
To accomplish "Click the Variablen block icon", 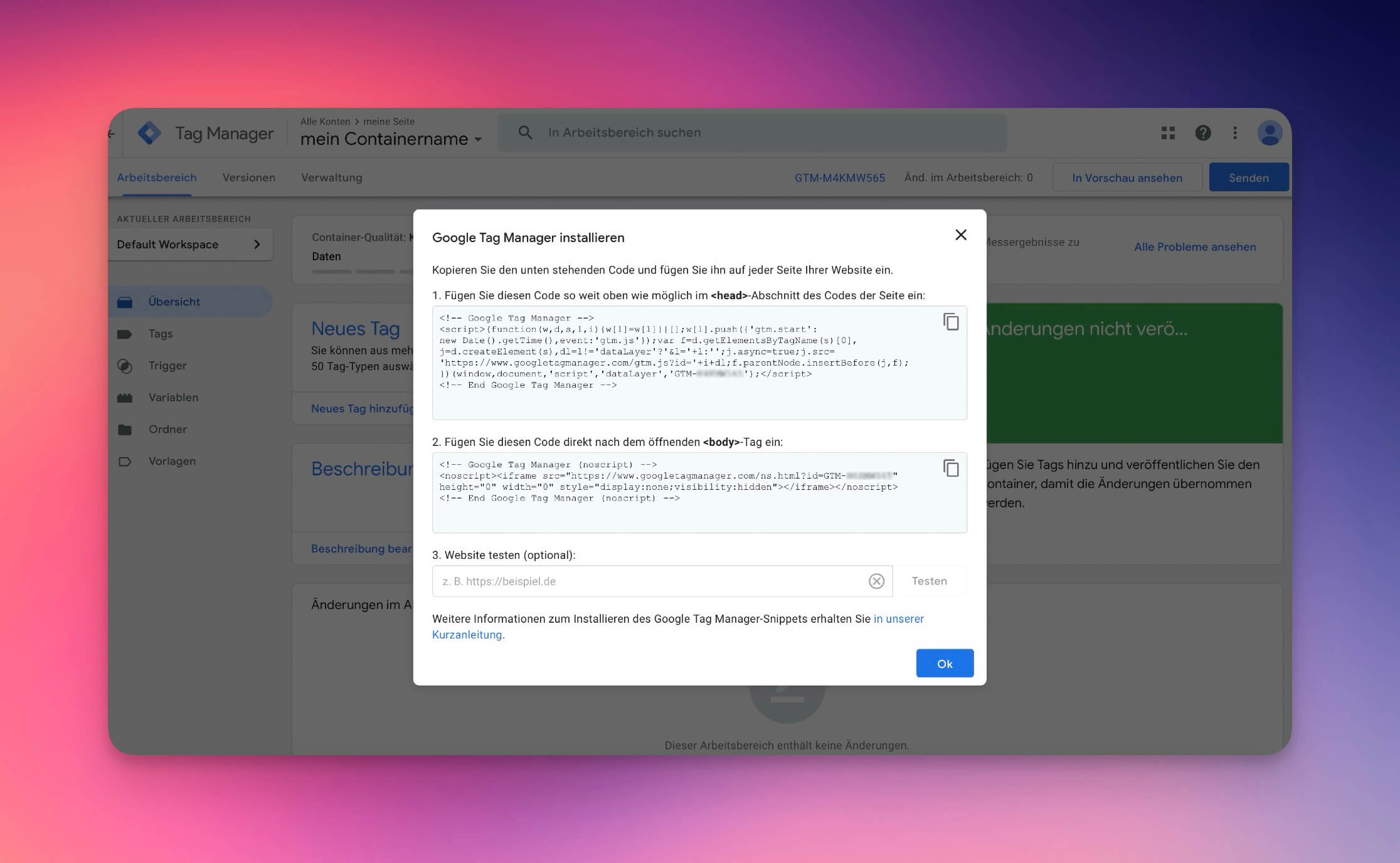I will 125,398.
